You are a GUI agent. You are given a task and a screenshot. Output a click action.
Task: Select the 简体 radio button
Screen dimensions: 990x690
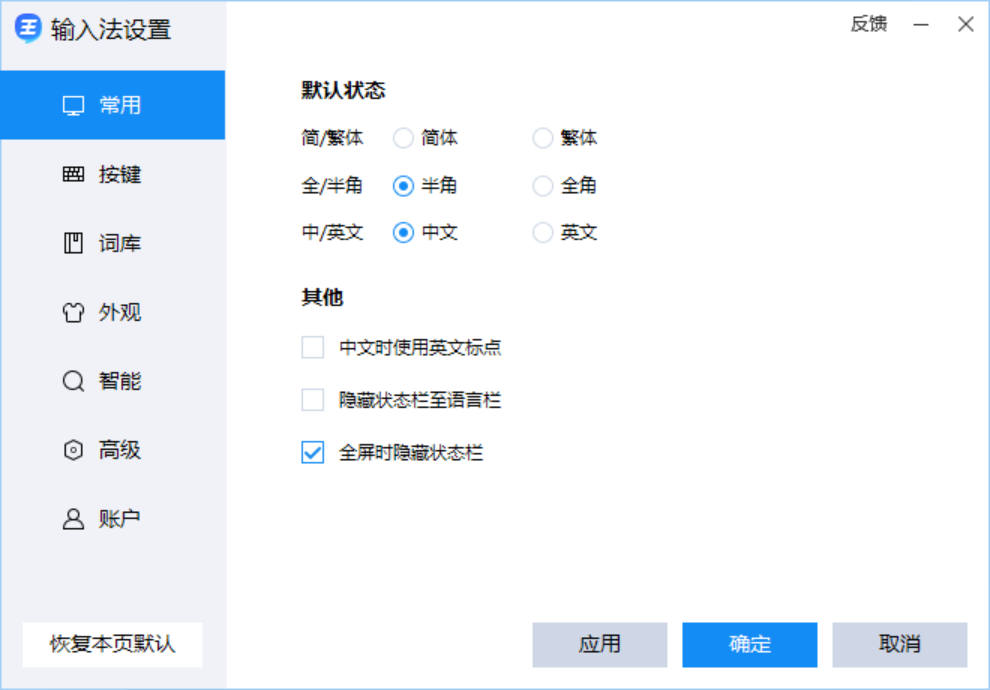pyautogui.click(x=404, y=138)
